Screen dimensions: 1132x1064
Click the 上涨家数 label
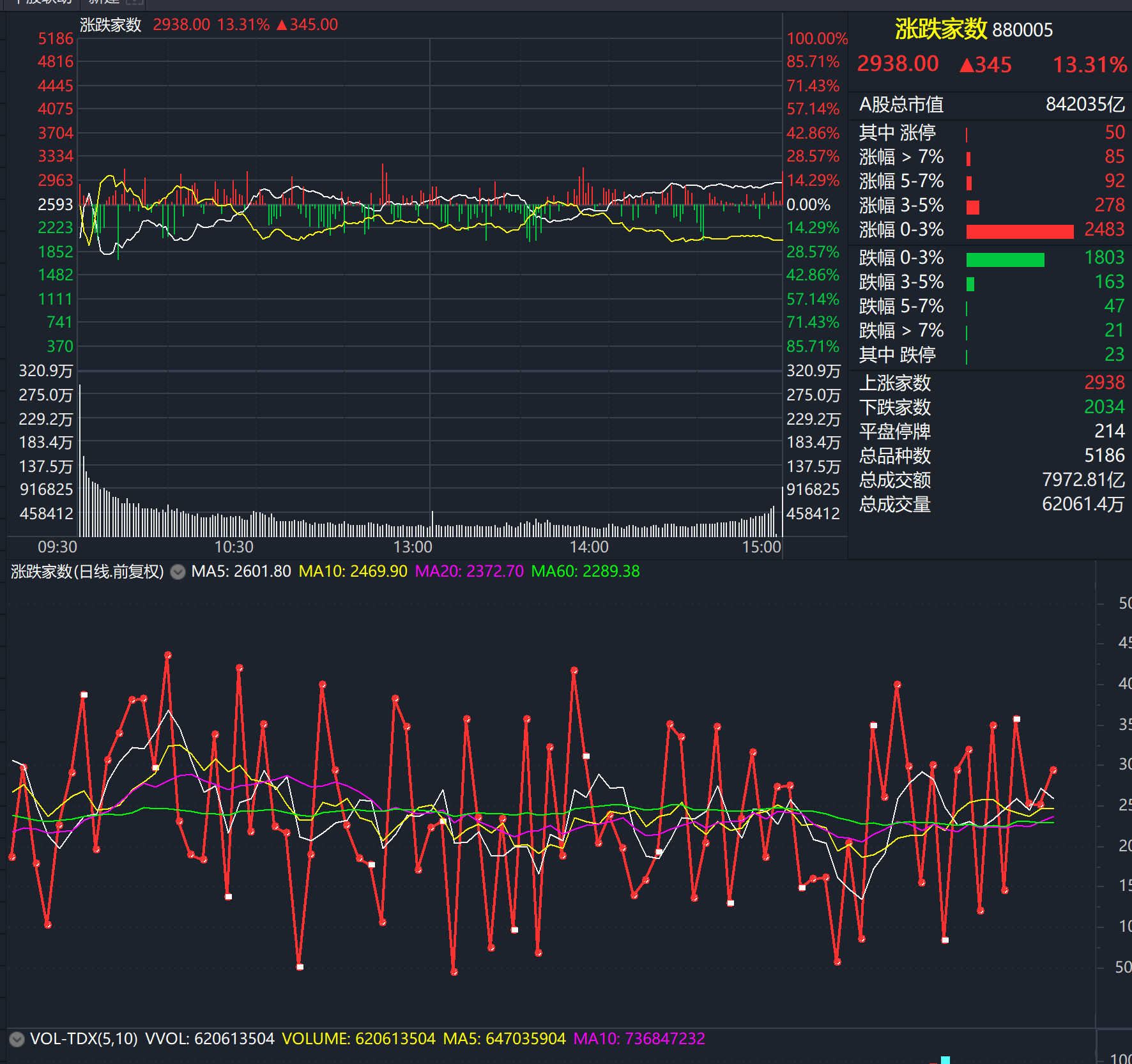coord(894,383)
